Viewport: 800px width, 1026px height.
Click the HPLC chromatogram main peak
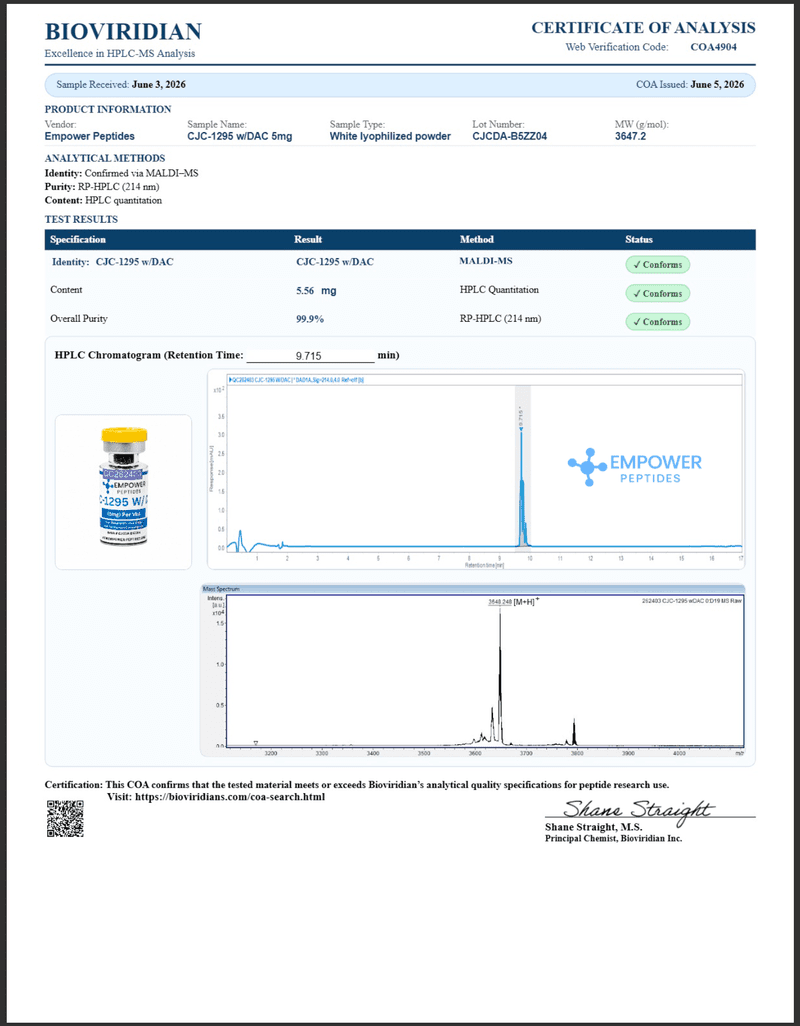point(521,487)
